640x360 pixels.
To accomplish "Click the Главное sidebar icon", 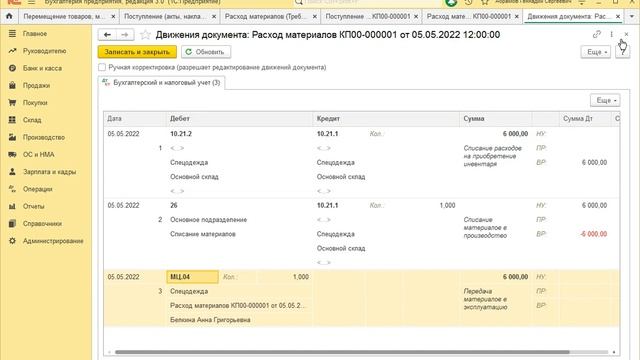I will (x=12, y=33).
